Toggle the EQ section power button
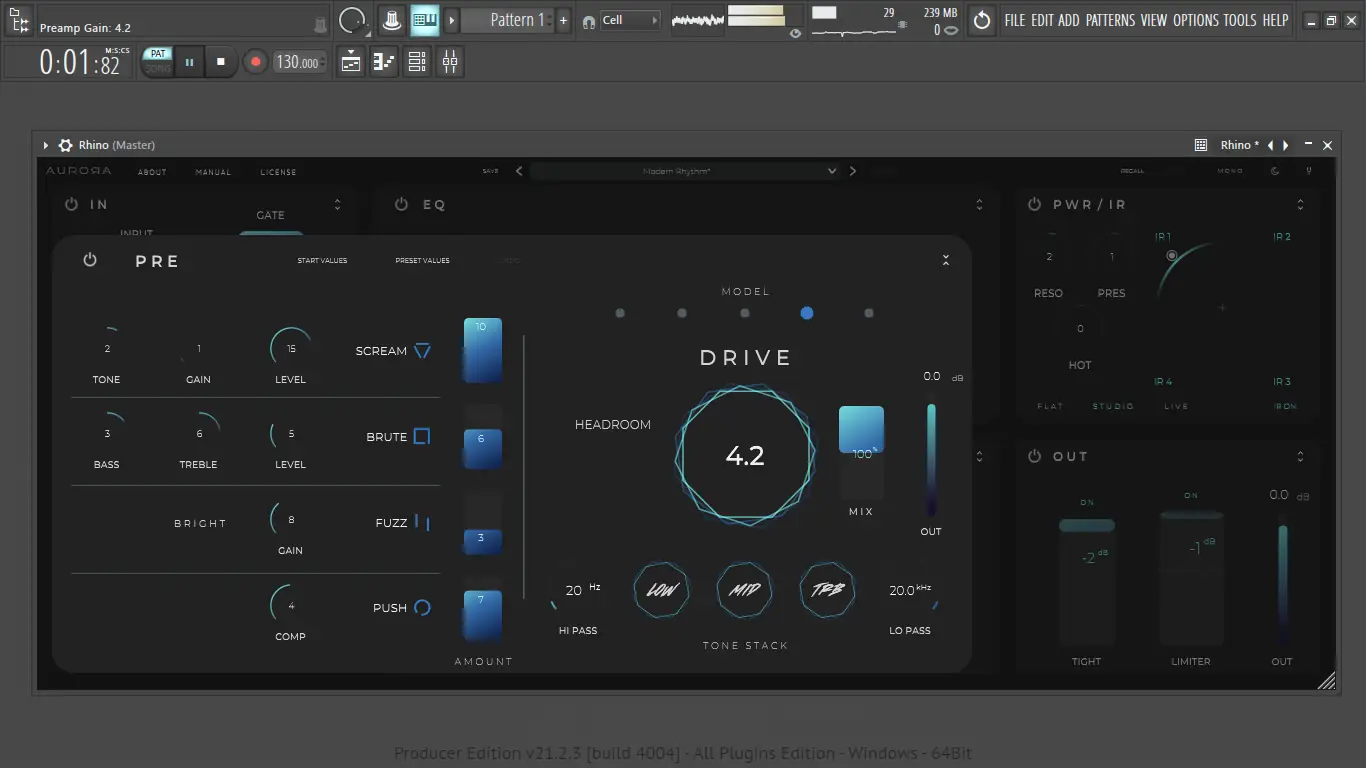 401,204
